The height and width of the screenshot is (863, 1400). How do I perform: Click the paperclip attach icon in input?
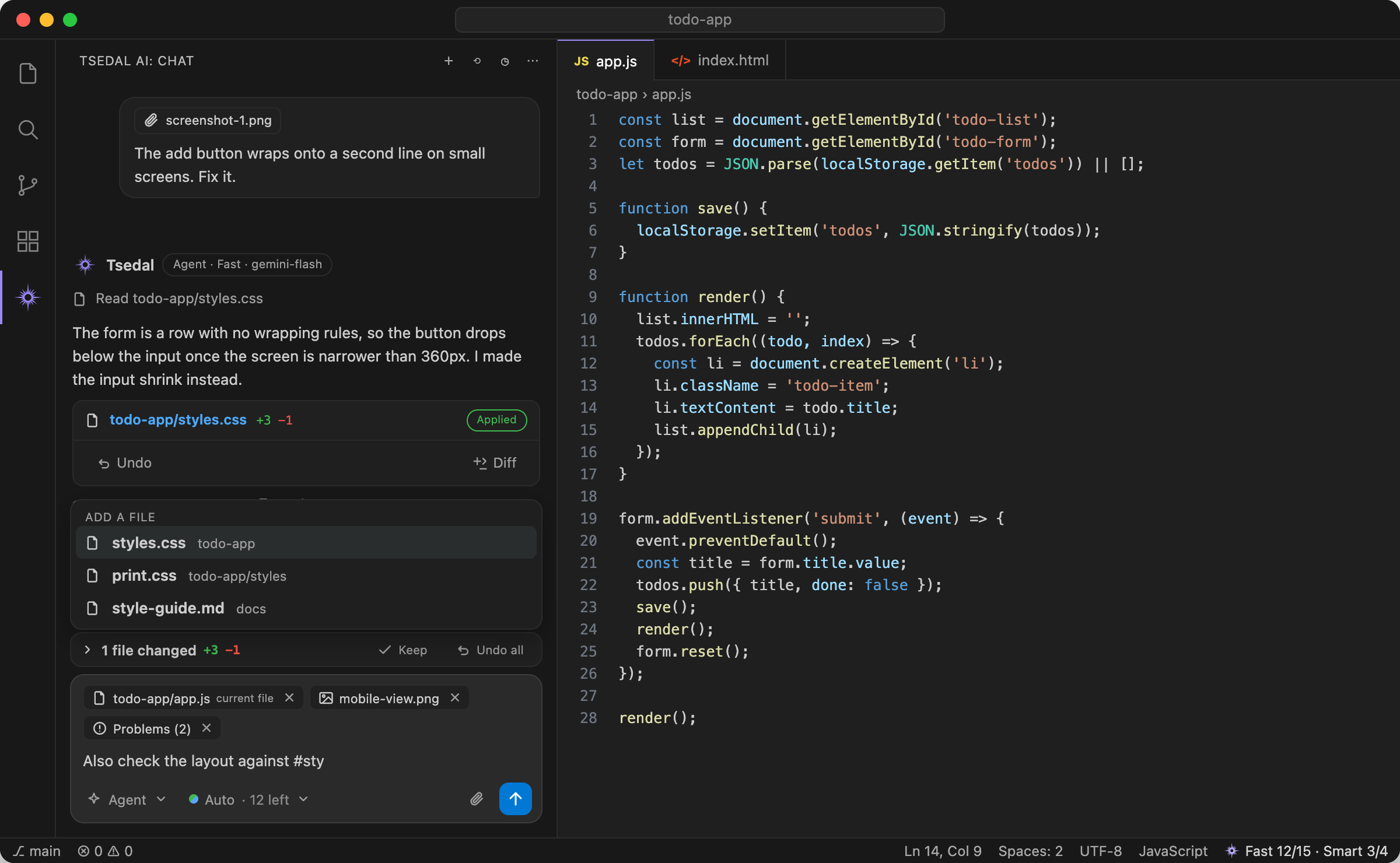(x=477, y=799)
